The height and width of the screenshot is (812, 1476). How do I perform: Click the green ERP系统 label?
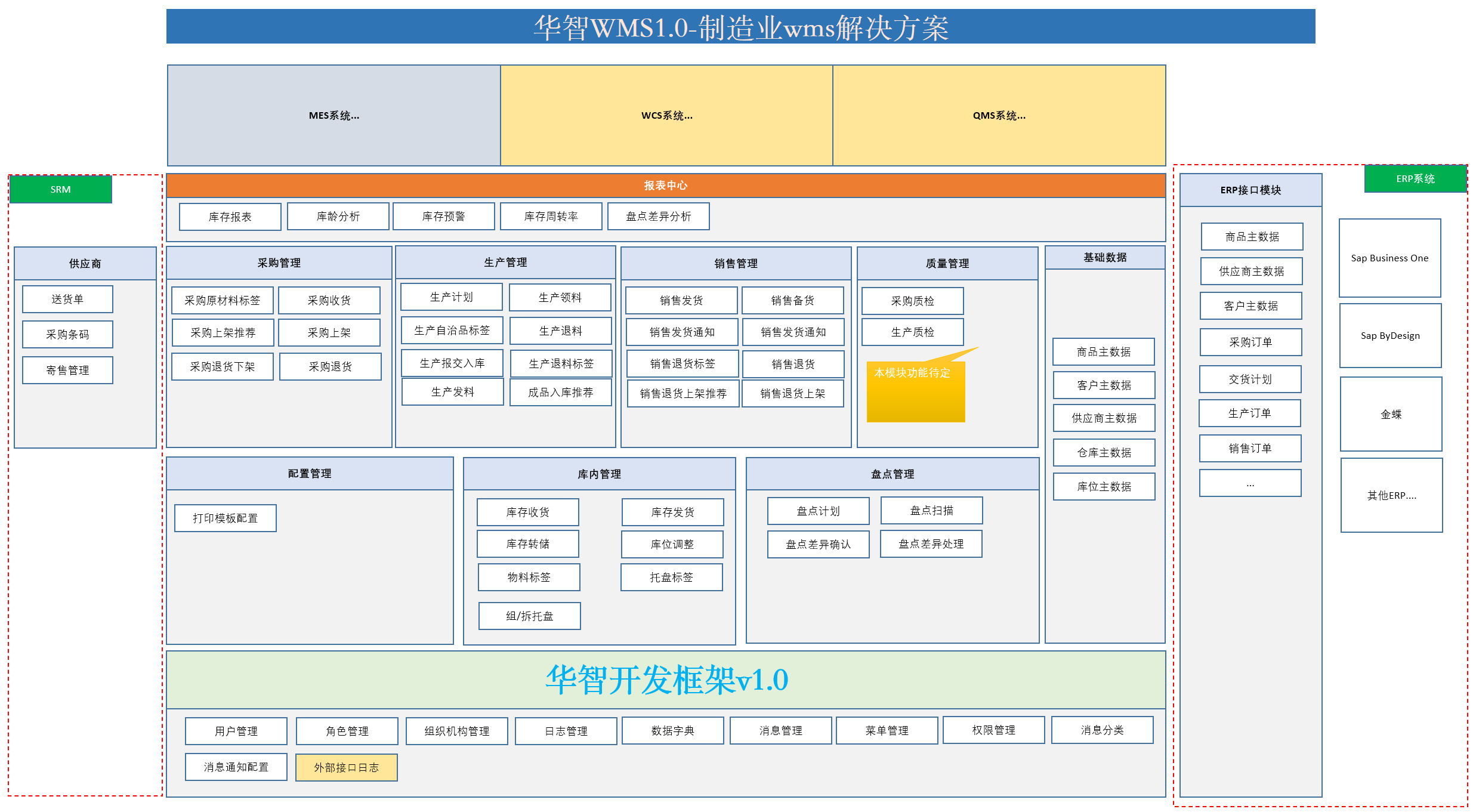tap(1415, 178)
